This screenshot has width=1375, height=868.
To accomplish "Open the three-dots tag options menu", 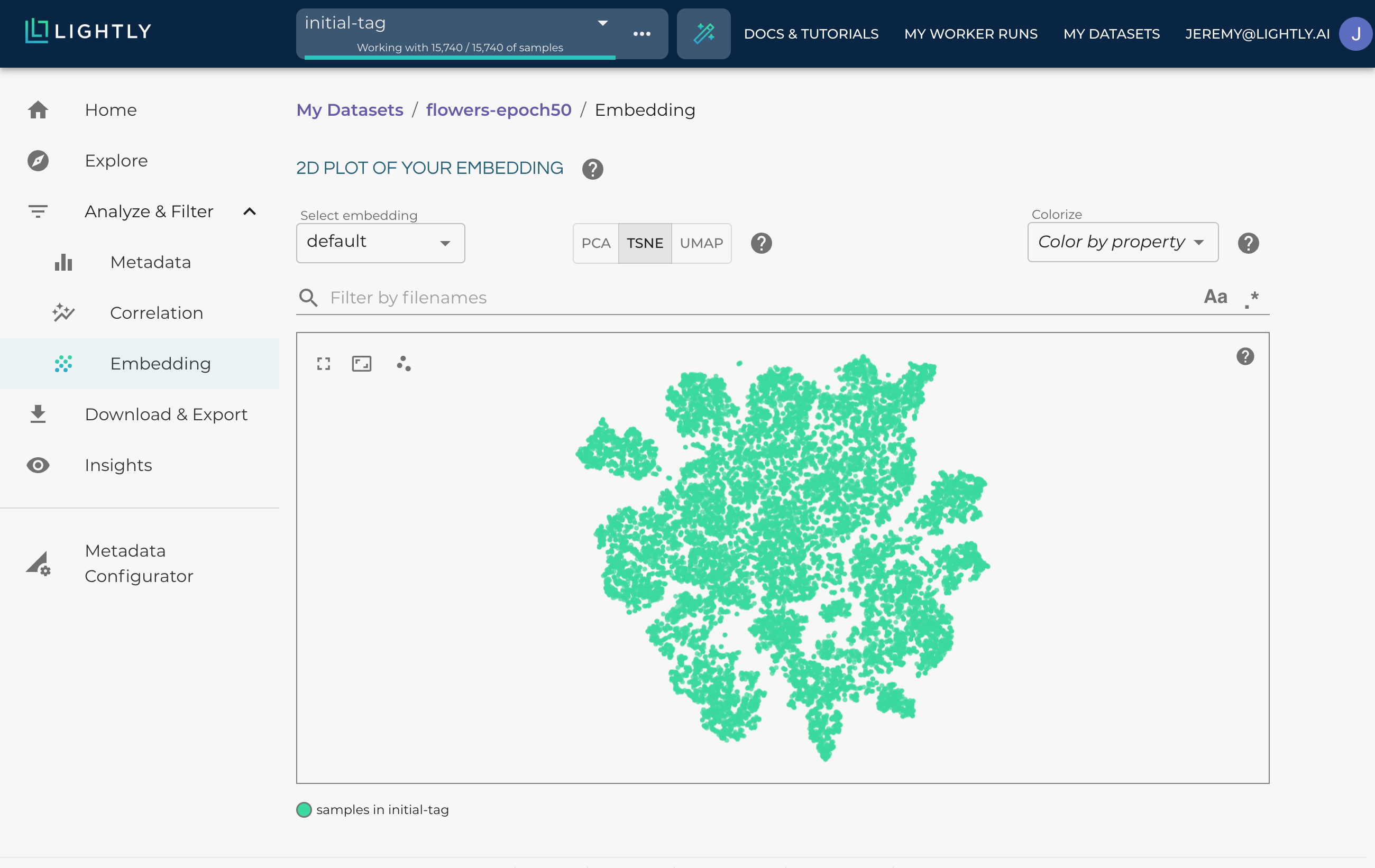I will pos(641,34).
